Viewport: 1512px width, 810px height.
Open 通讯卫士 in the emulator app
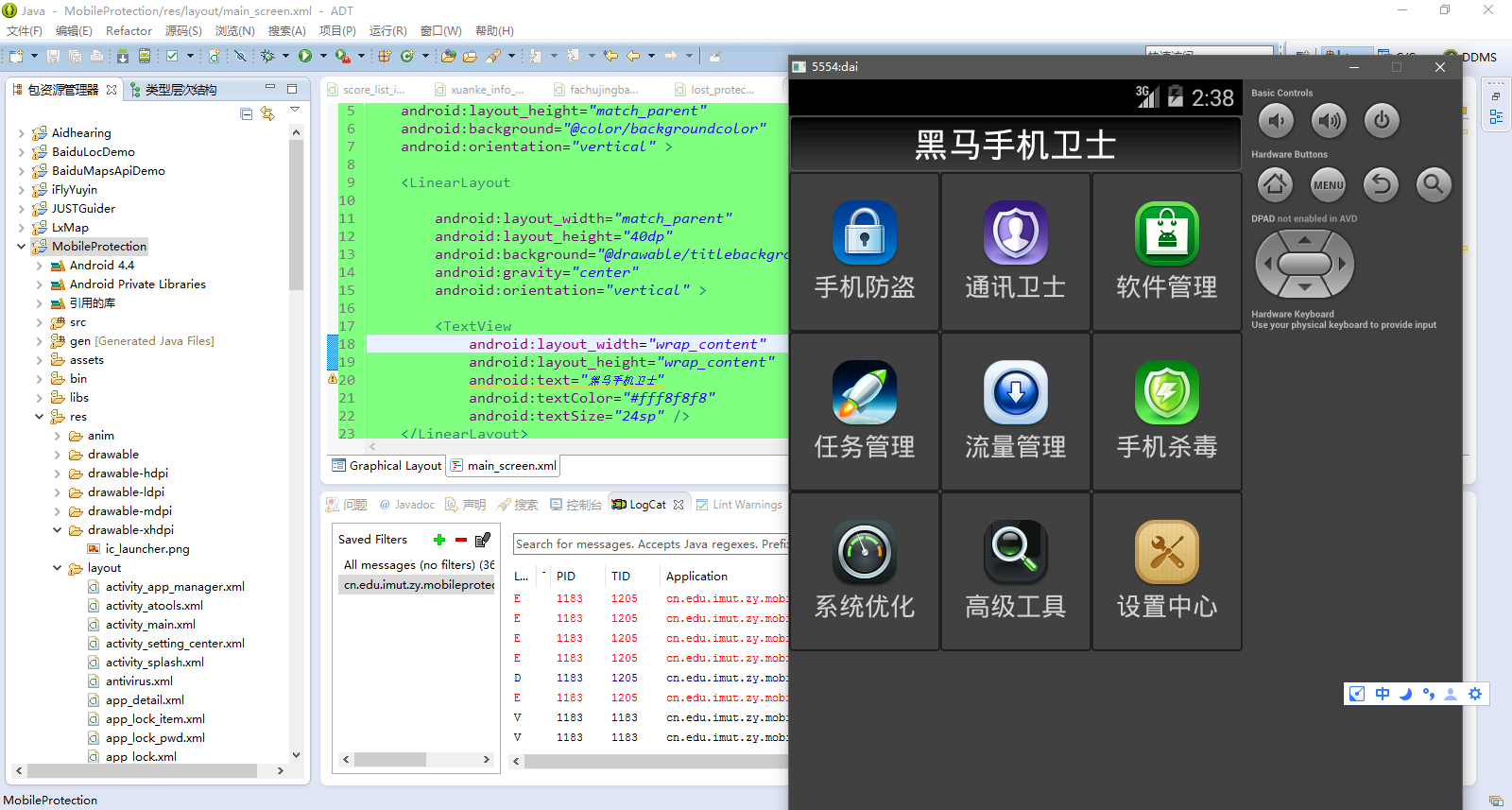(x=1016, y=251)
